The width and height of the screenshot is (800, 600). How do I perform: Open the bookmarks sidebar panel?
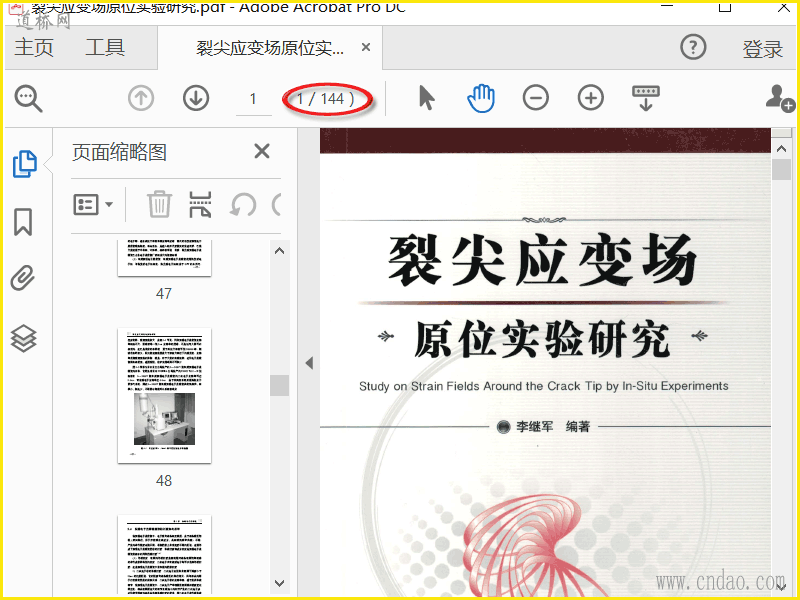coord(23,222)
